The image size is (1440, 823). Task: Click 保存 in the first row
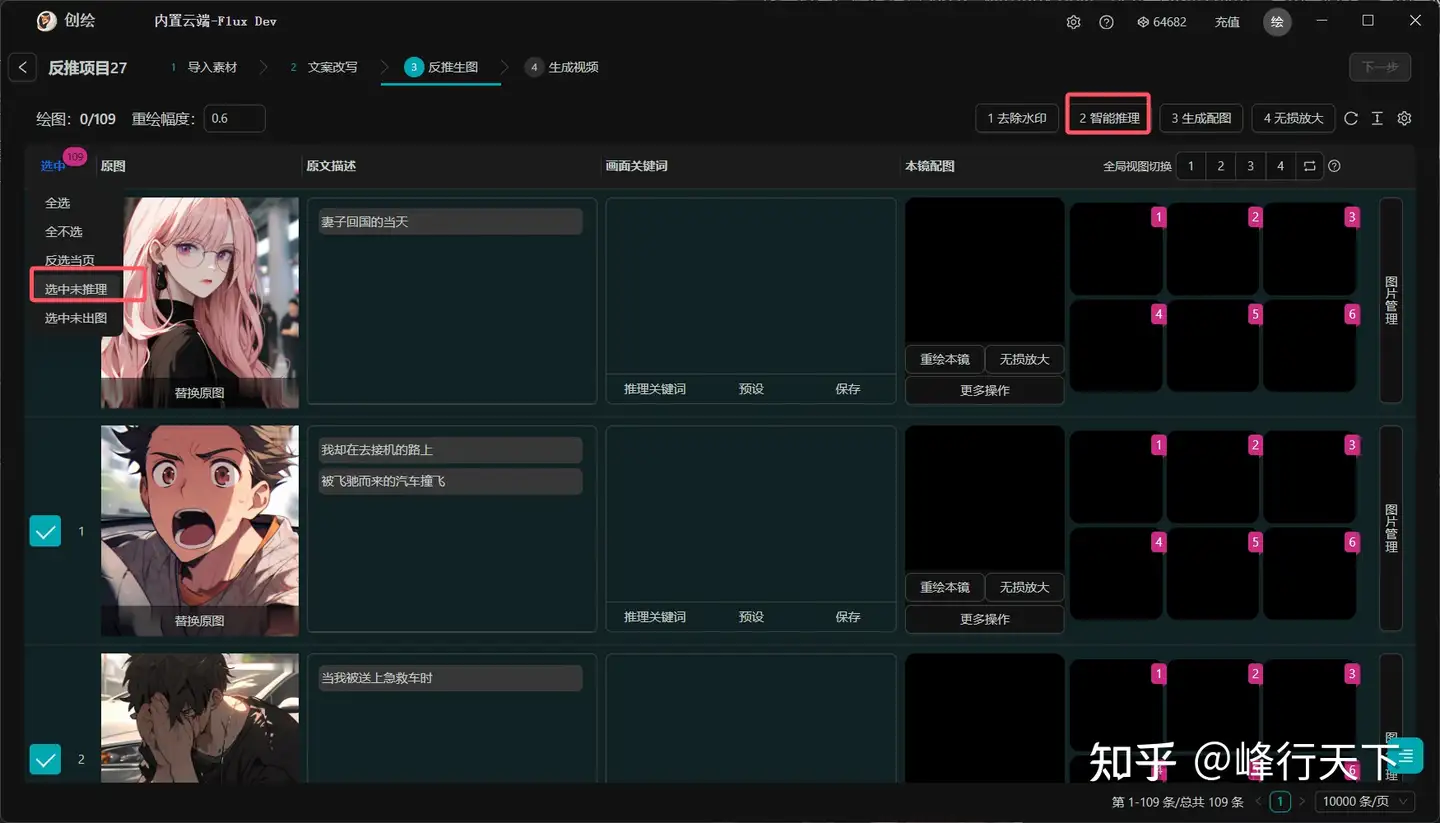[848, 389]
